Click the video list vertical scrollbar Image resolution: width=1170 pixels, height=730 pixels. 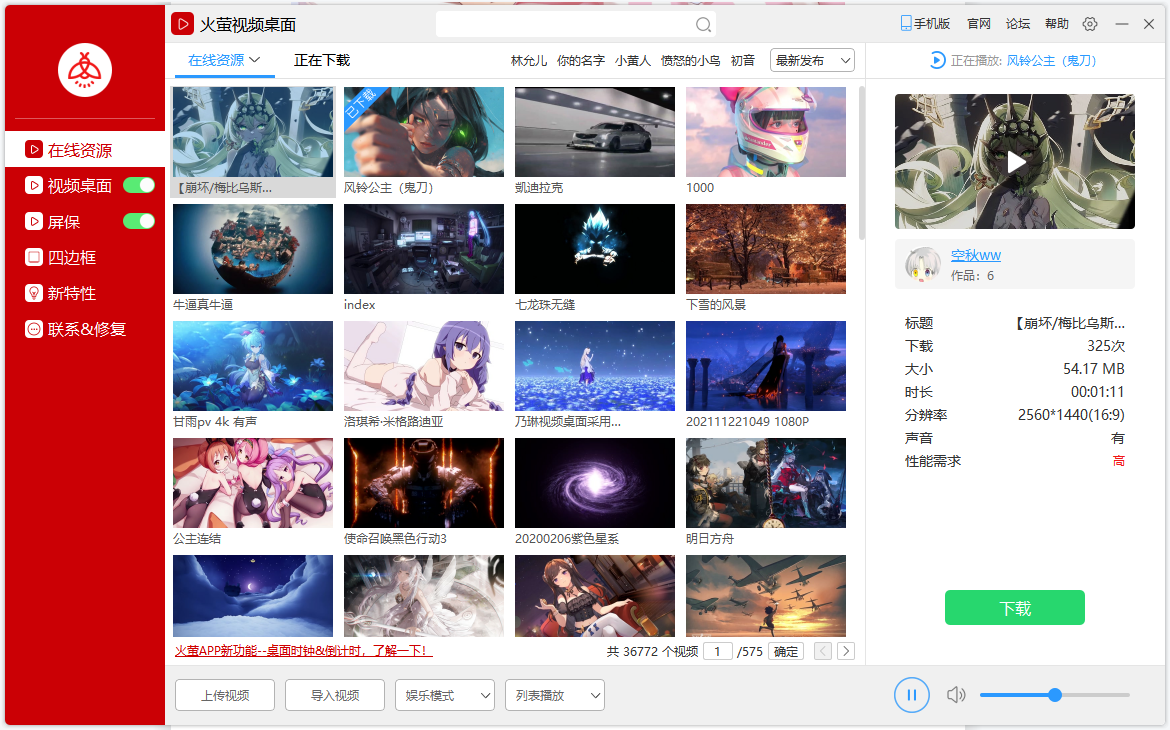[x=862, y=163]
